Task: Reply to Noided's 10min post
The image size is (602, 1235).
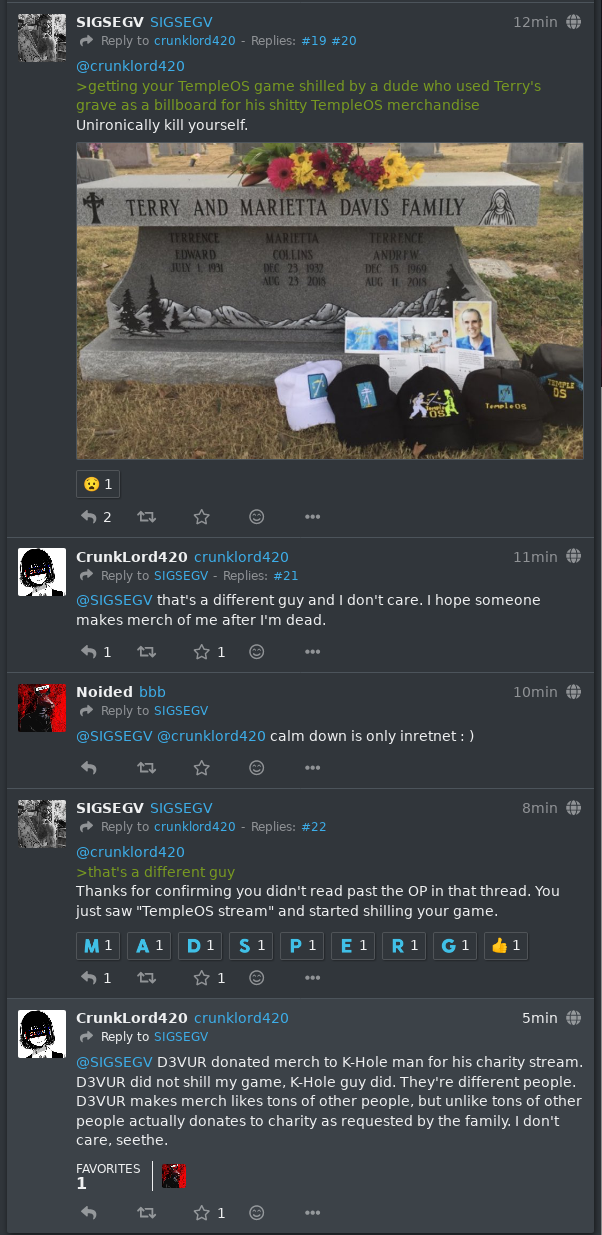Action: point(89,768)
